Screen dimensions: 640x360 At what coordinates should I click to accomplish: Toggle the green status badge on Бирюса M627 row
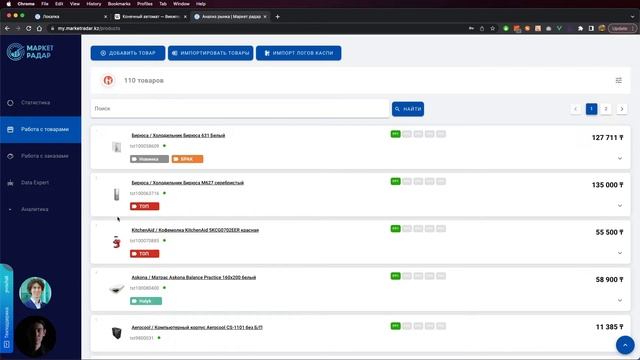pos(396,181)
